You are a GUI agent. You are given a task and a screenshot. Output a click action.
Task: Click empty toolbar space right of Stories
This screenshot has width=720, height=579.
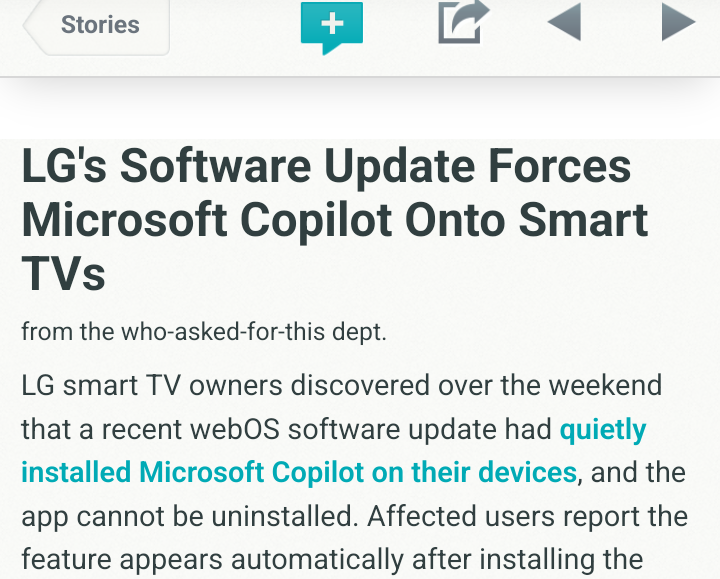(x=235, y=25)
